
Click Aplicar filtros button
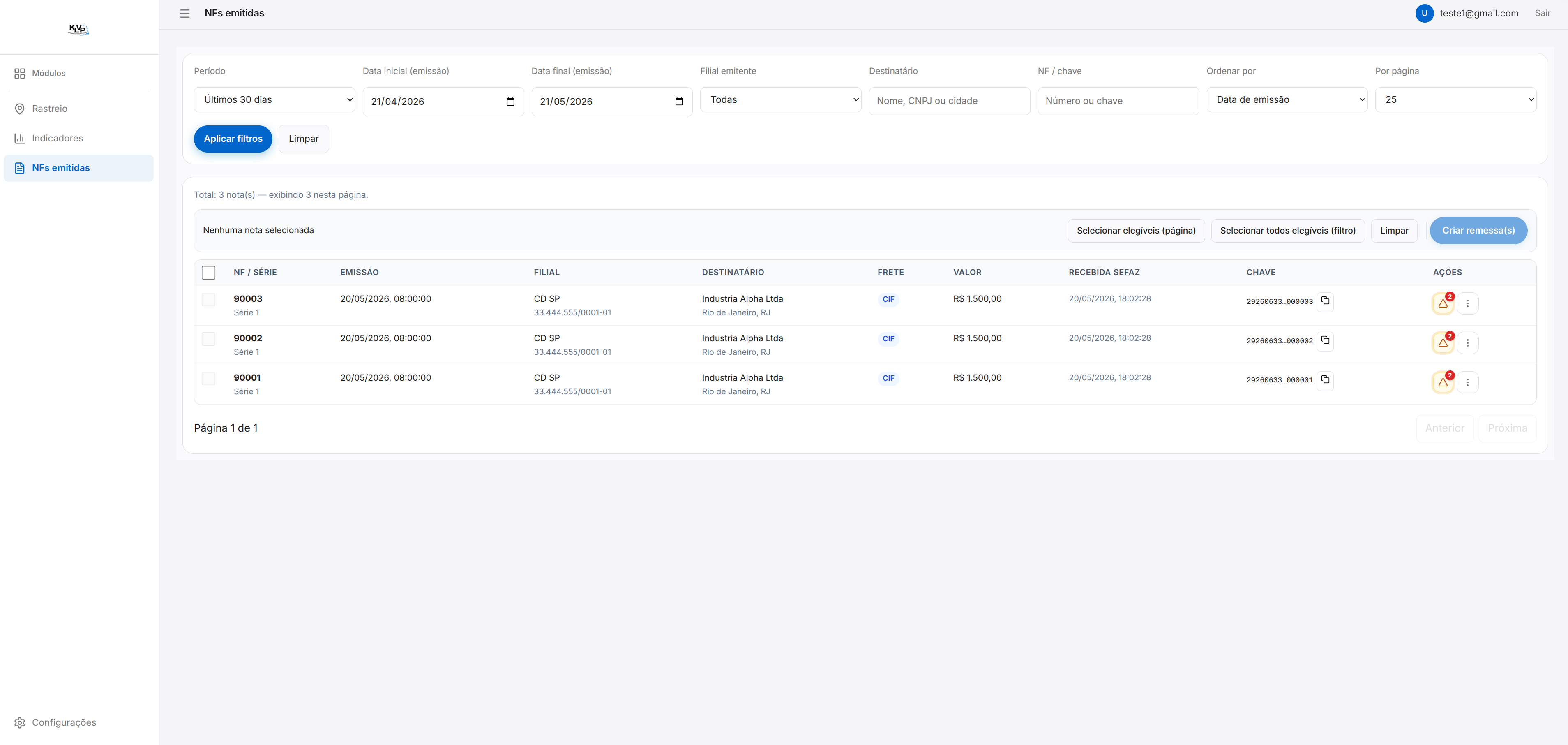click(233, 139)
